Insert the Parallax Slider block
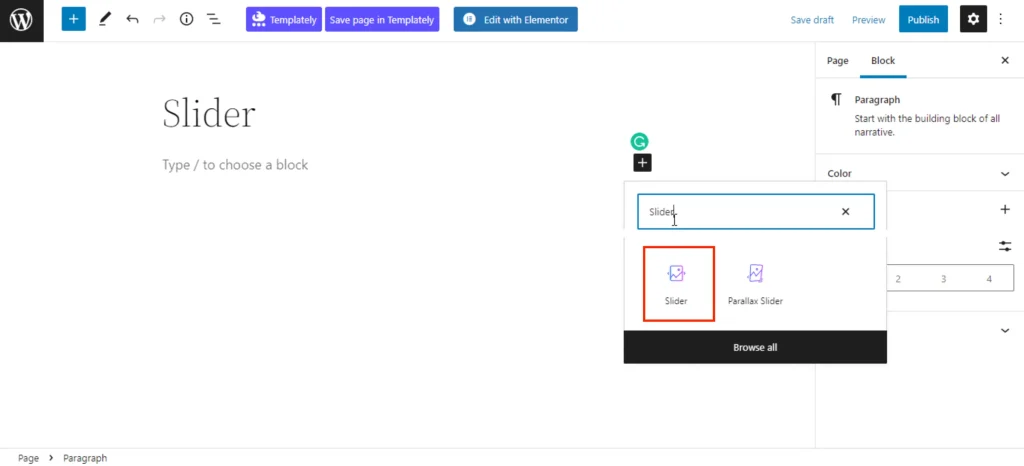Screen dimensions: 1024x466 click(x=756, y=285)
